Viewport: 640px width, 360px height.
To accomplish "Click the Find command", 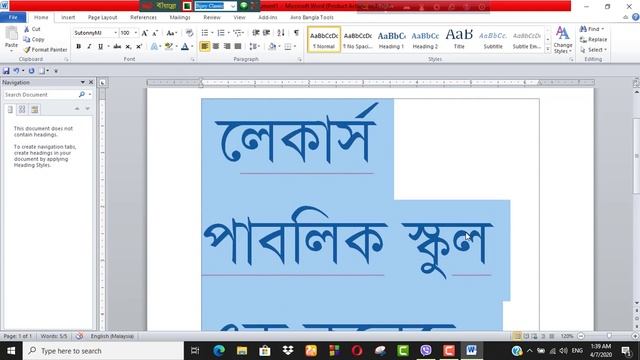I will 591,29.
